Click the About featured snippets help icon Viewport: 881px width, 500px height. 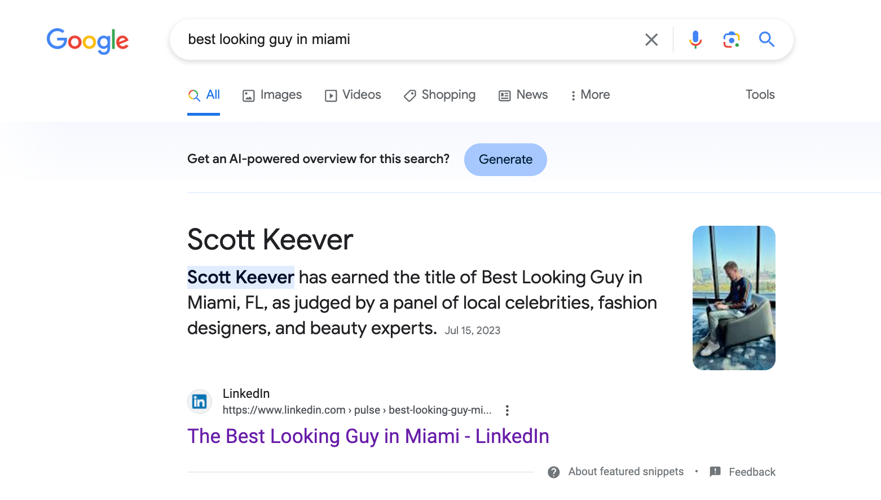(553, 472)
